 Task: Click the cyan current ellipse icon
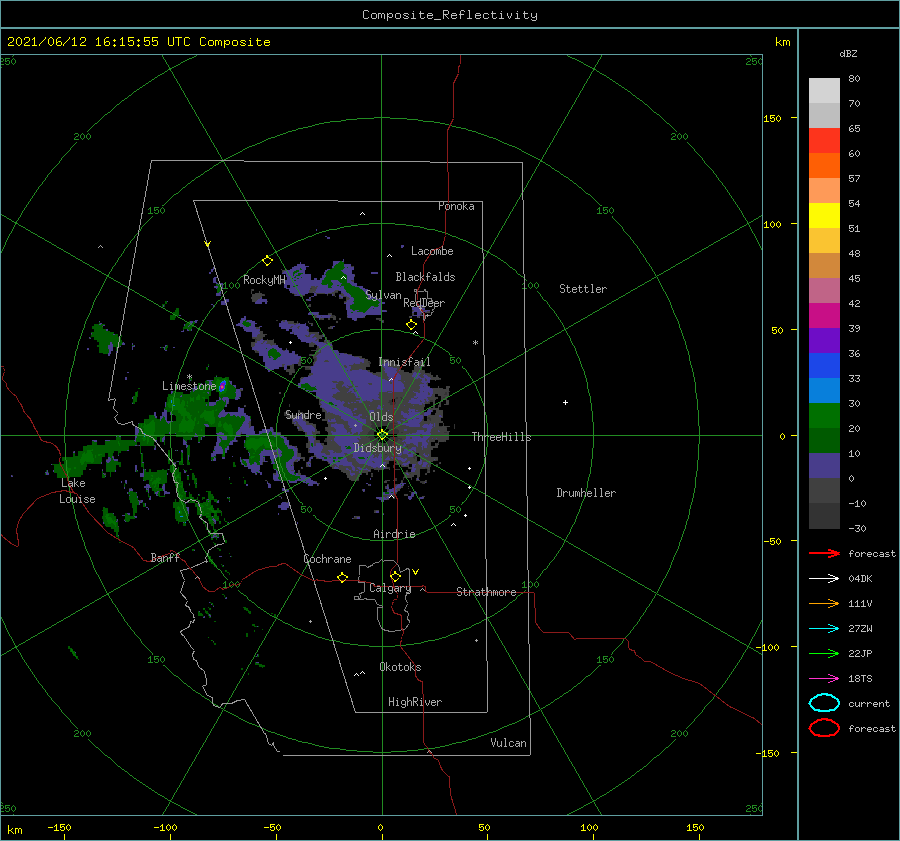coord(824,703)
